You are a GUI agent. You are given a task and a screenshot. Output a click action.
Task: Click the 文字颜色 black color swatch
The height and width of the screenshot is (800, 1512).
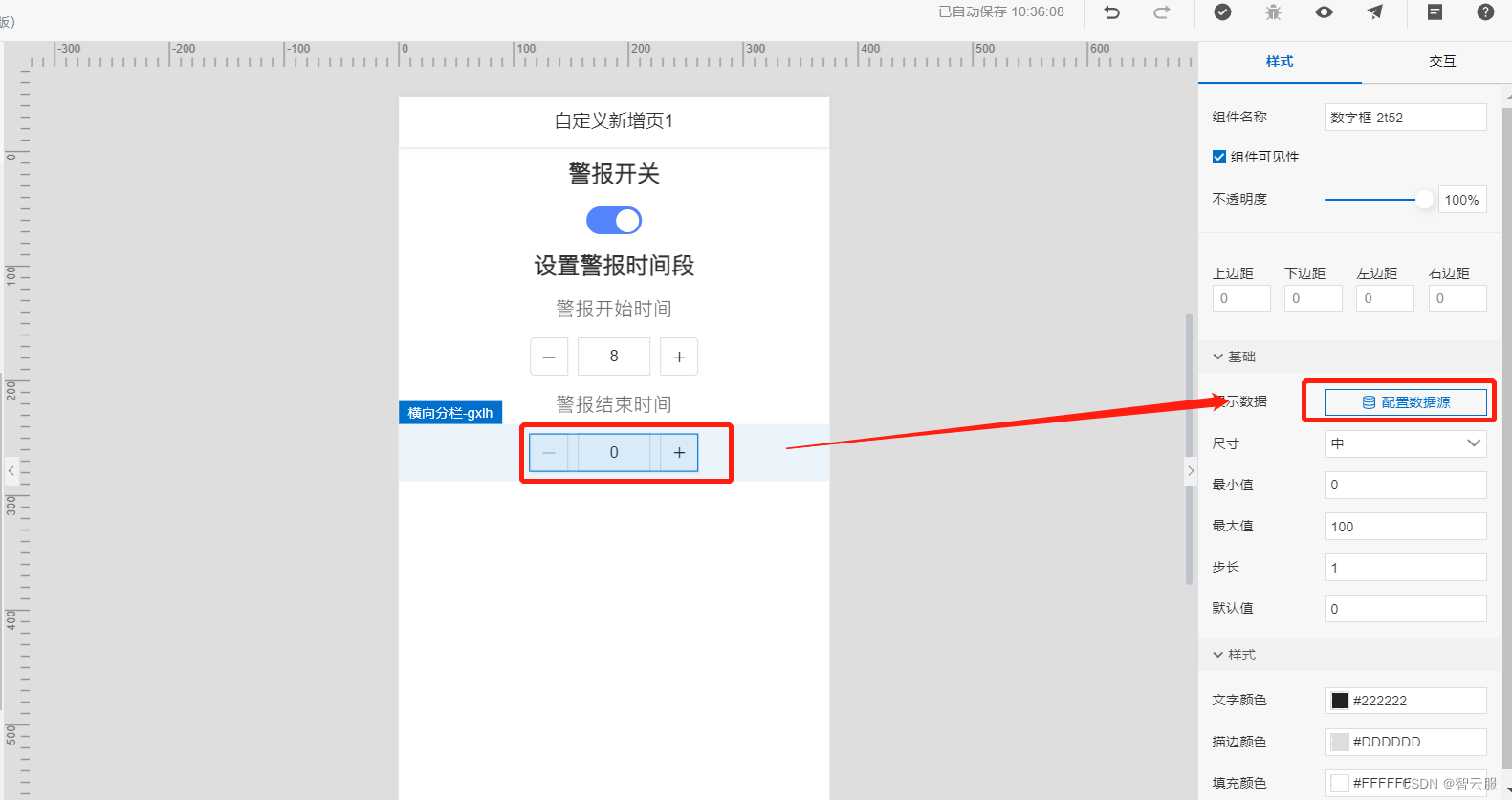pos(1340,701)
